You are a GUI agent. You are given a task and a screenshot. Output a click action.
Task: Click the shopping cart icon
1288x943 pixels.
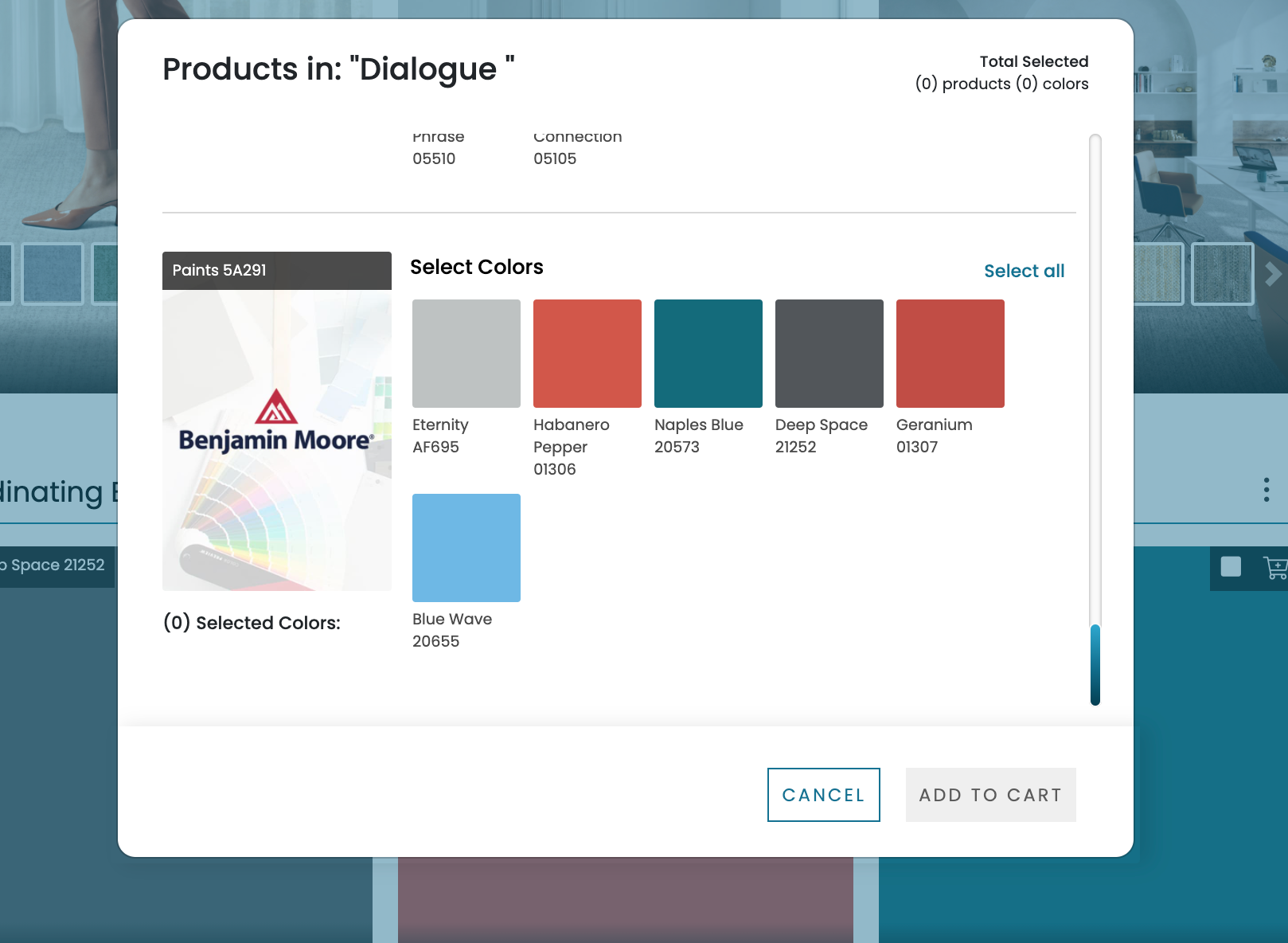point(1275,567)
